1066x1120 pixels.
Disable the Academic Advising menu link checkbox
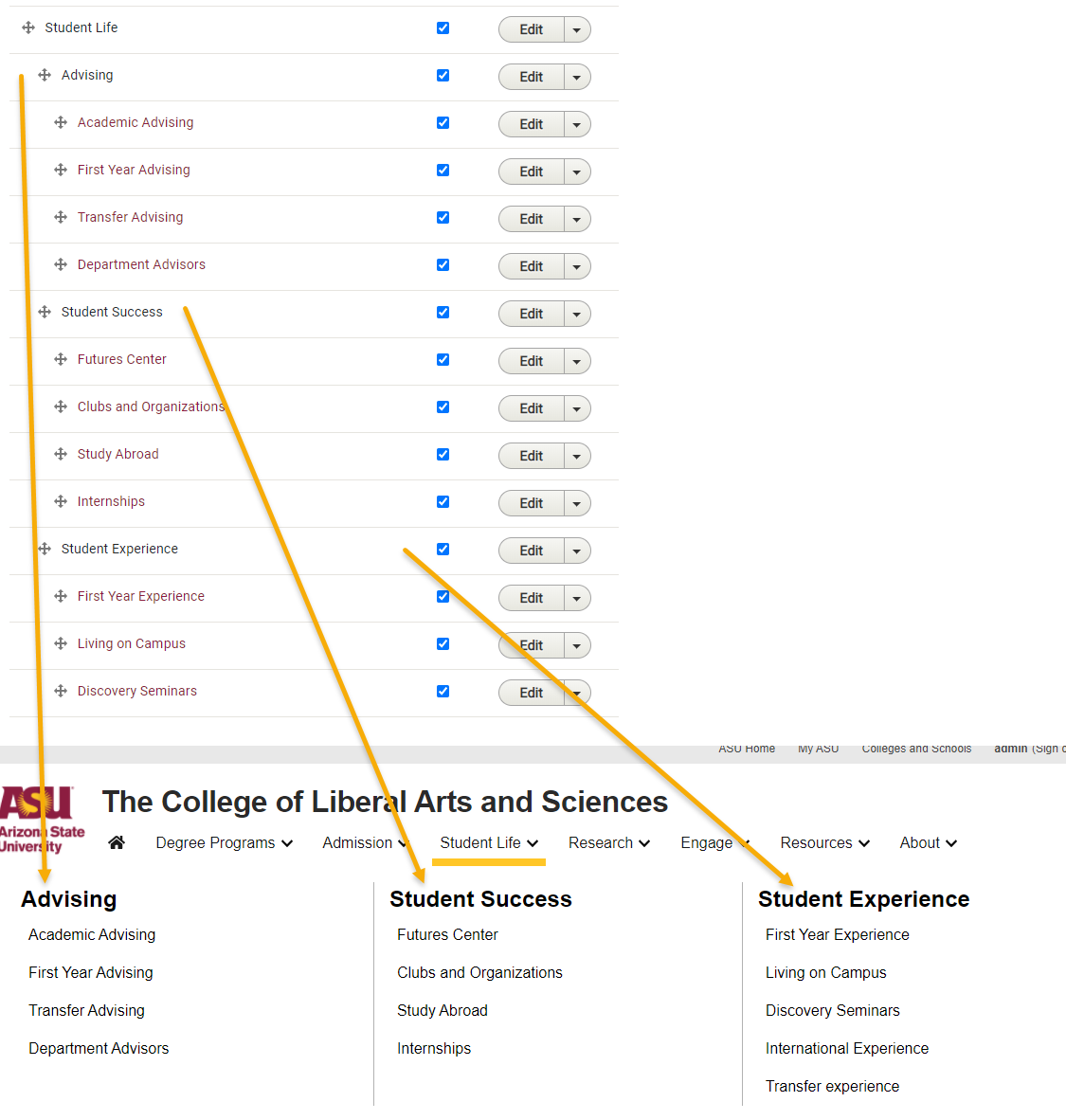443,123
